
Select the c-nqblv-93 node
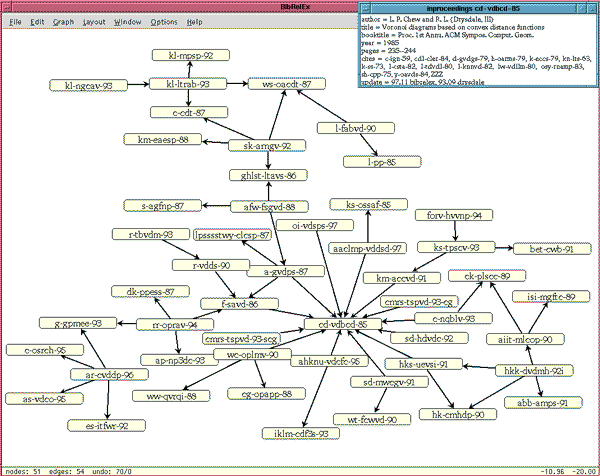pyautogui.click(x=453, y=318)
